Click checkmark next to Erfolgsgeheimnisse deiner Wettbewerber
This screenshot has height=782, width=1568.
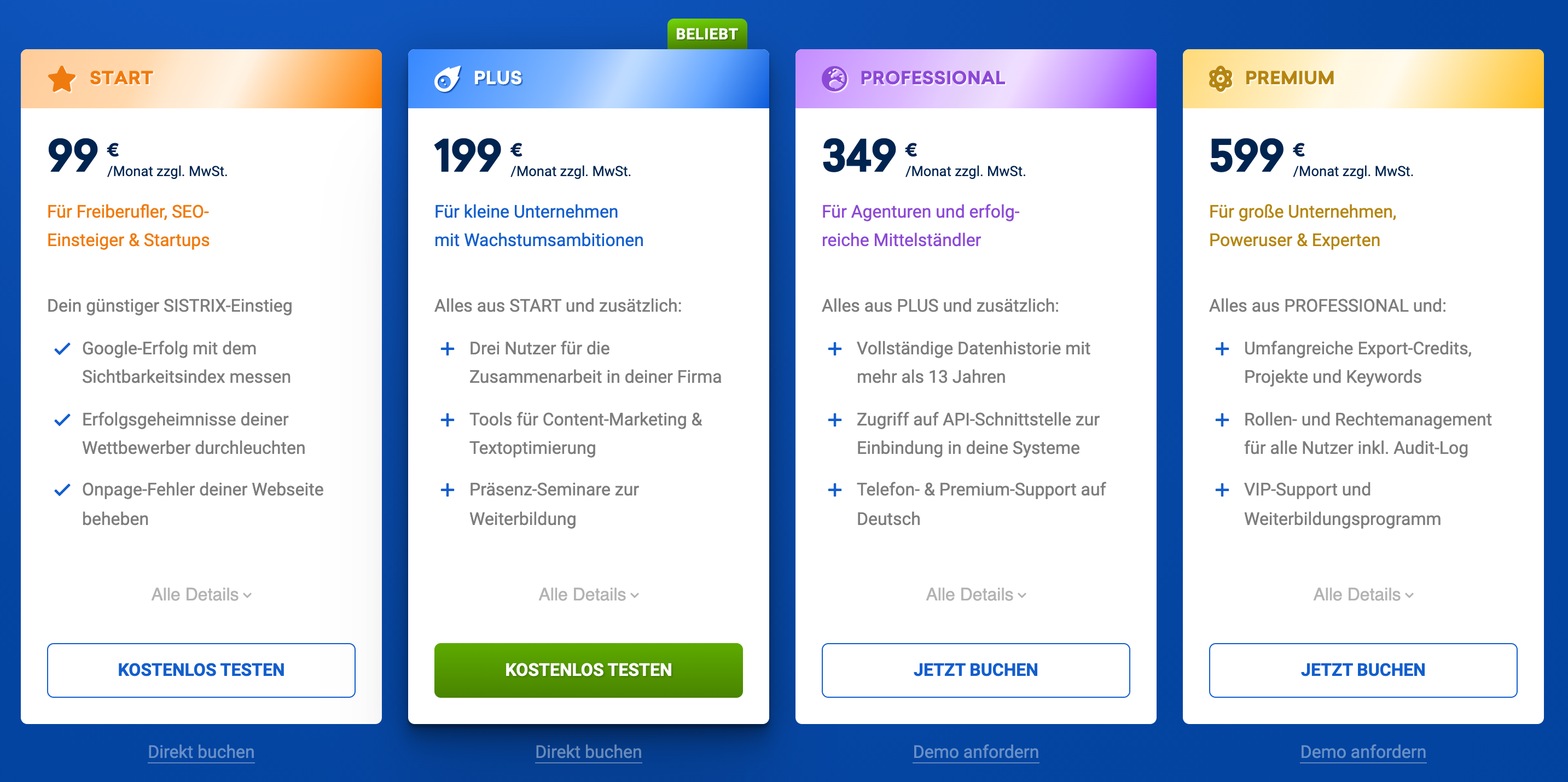[x=62, y=420]
